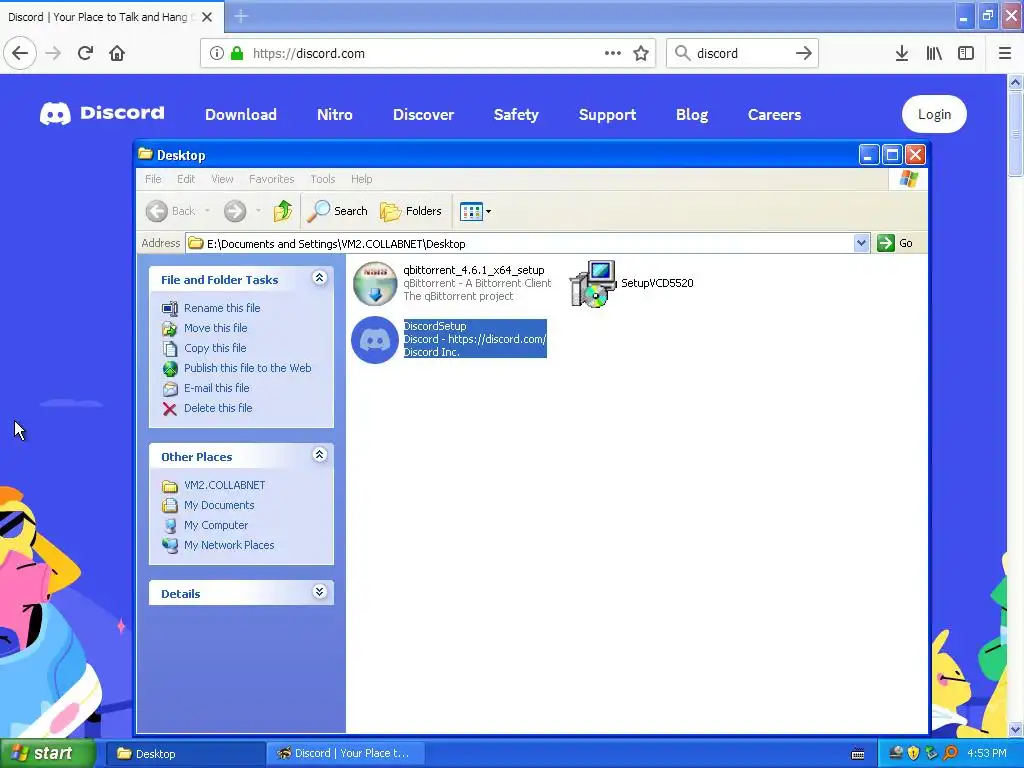The image size is (1024, 768).
Task: Open Search pane in Desktop window
Action: (x=337, y=211)
